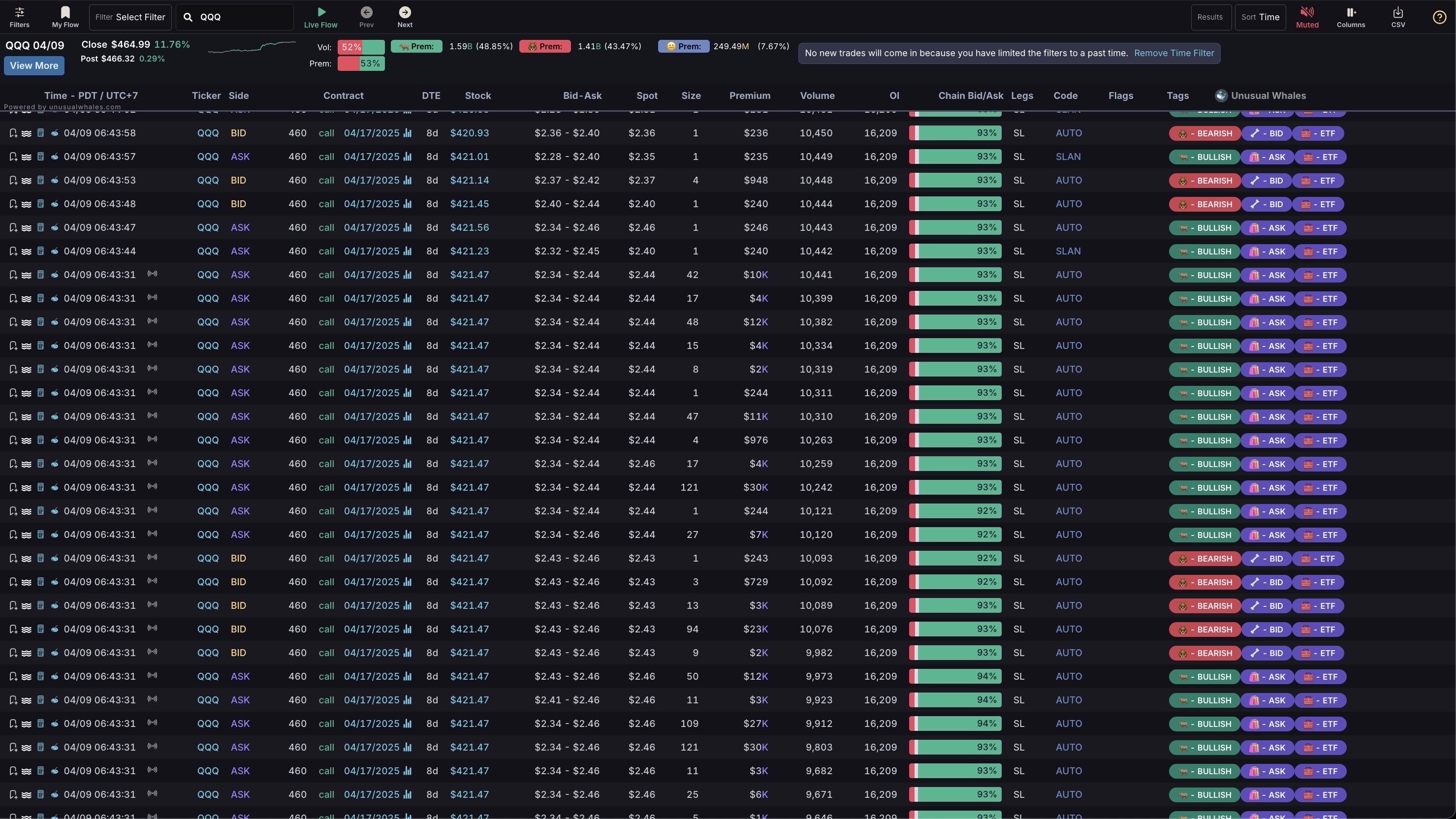Click SLAN code on 06:43:57 row
1456x819 pixels.
[x=1068, y=157]
